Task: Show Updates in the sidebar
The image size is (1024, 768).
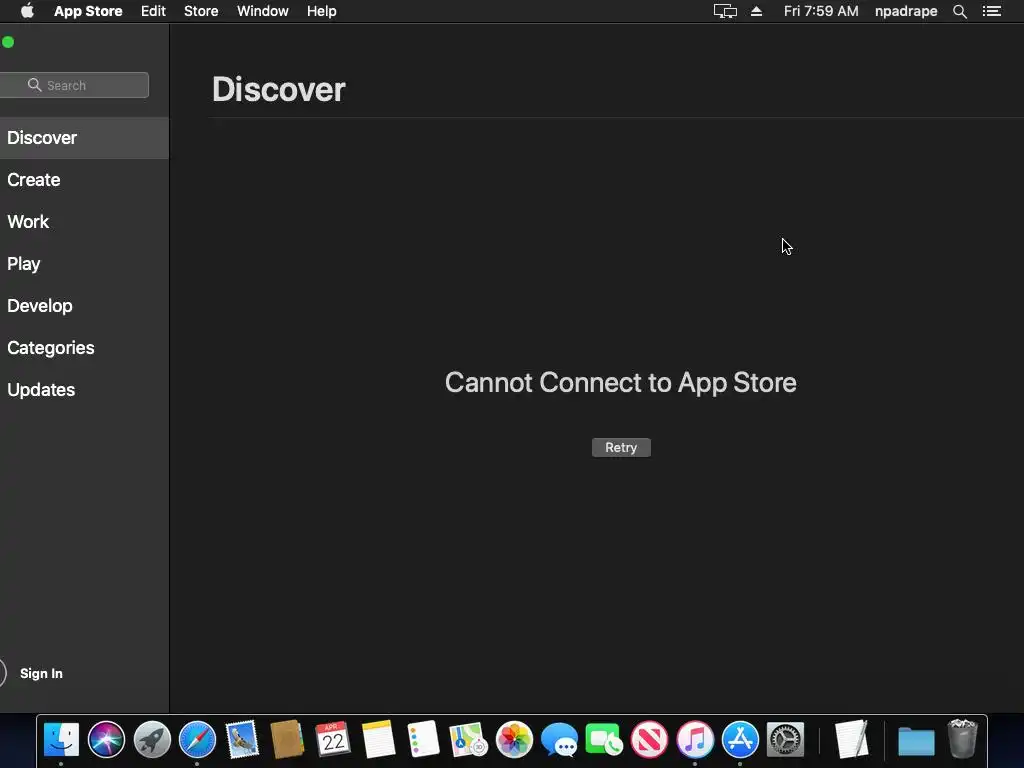Action: pyautogui.click(x=84, y=390)
